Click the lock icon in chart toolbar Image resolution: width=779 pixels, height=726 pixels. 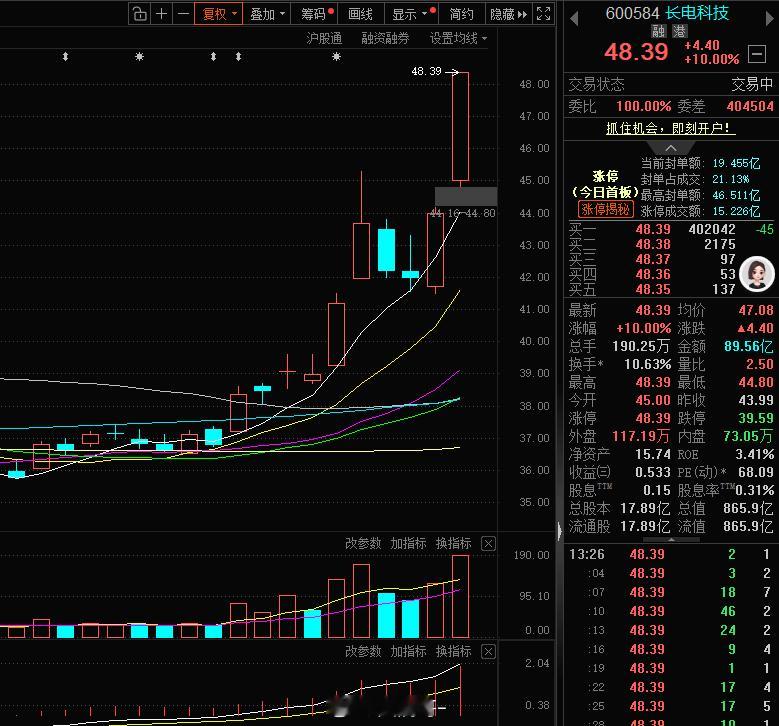pyautogui.click(x=140, y=13)
